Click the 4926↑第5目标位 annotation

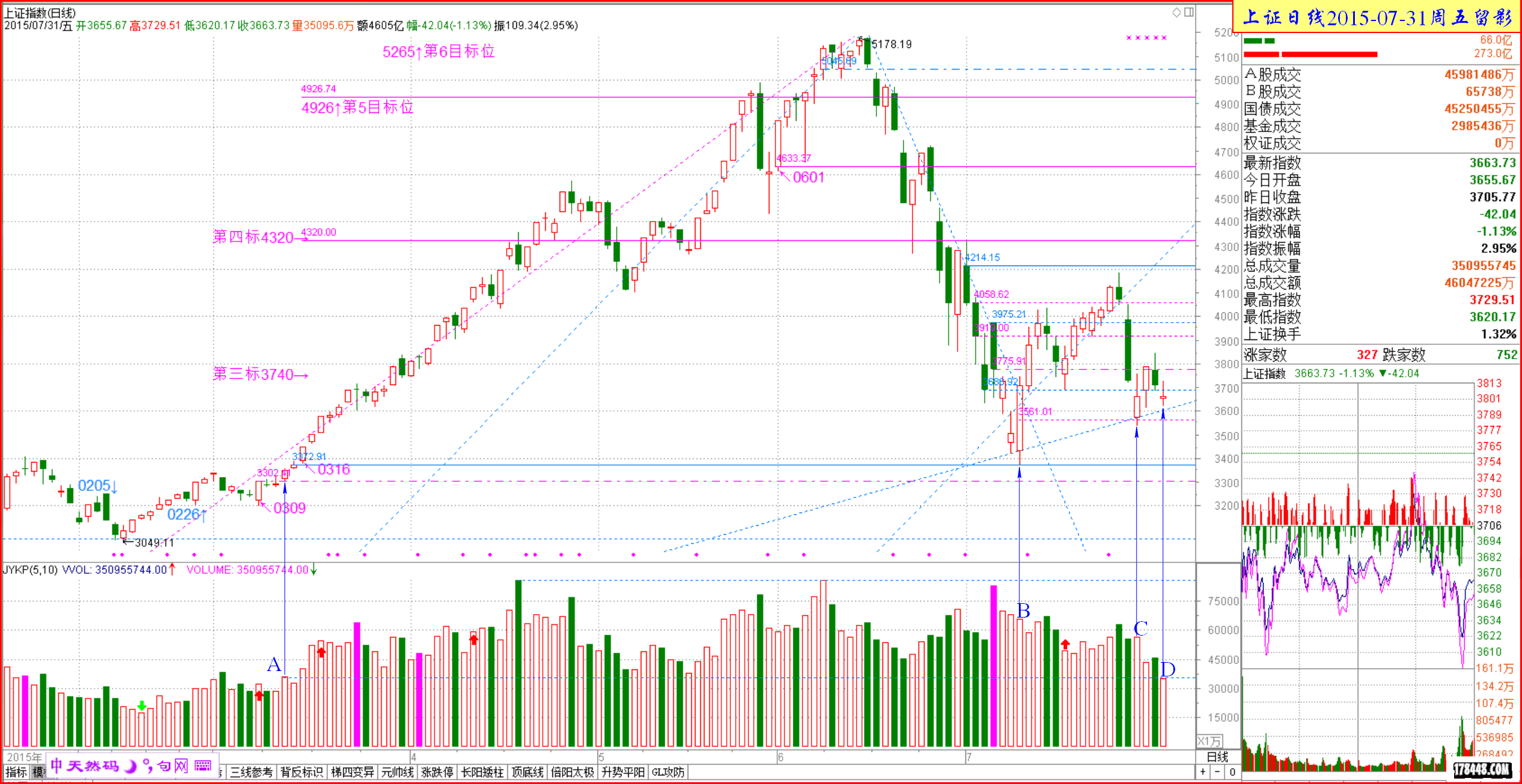click(358, 108)
